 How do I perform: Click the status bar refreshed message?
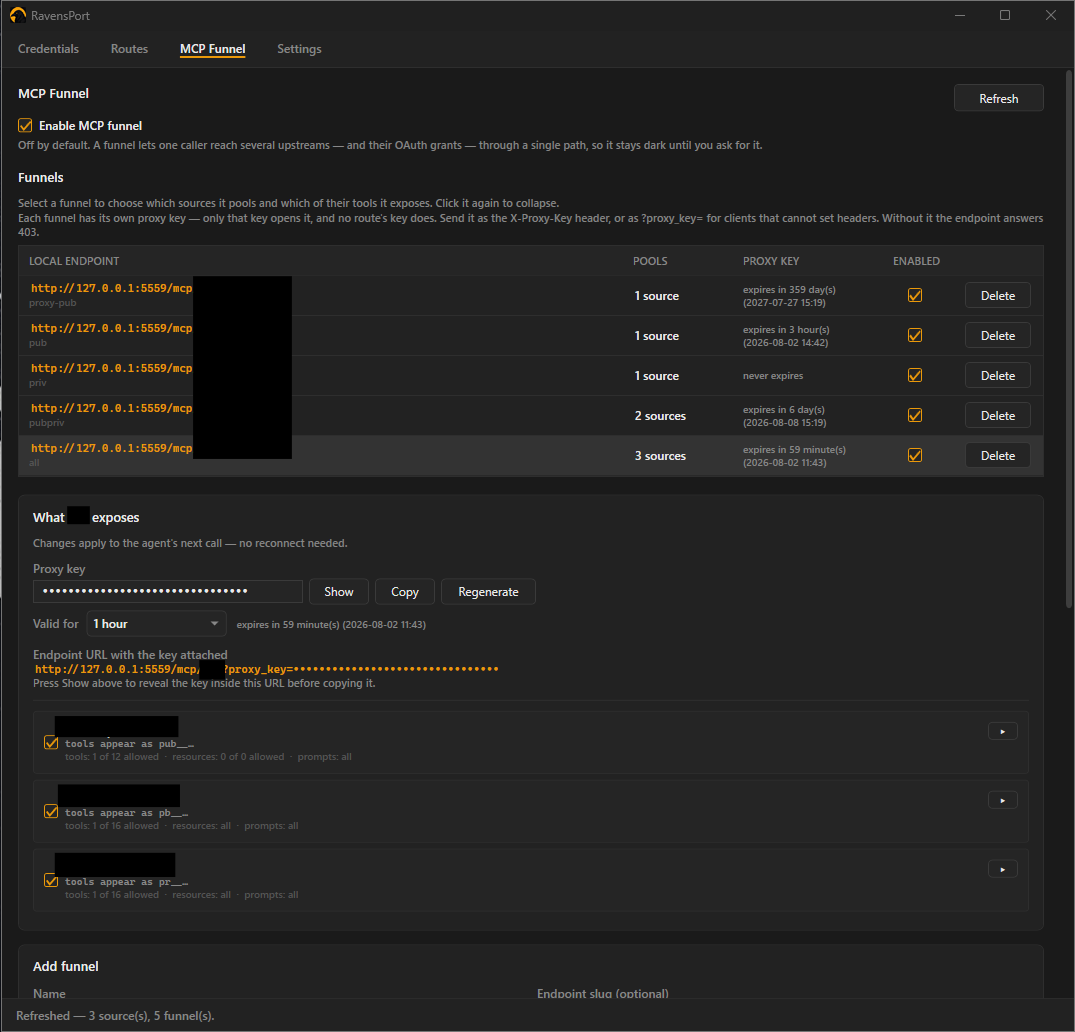click(x=115, y=1016)
